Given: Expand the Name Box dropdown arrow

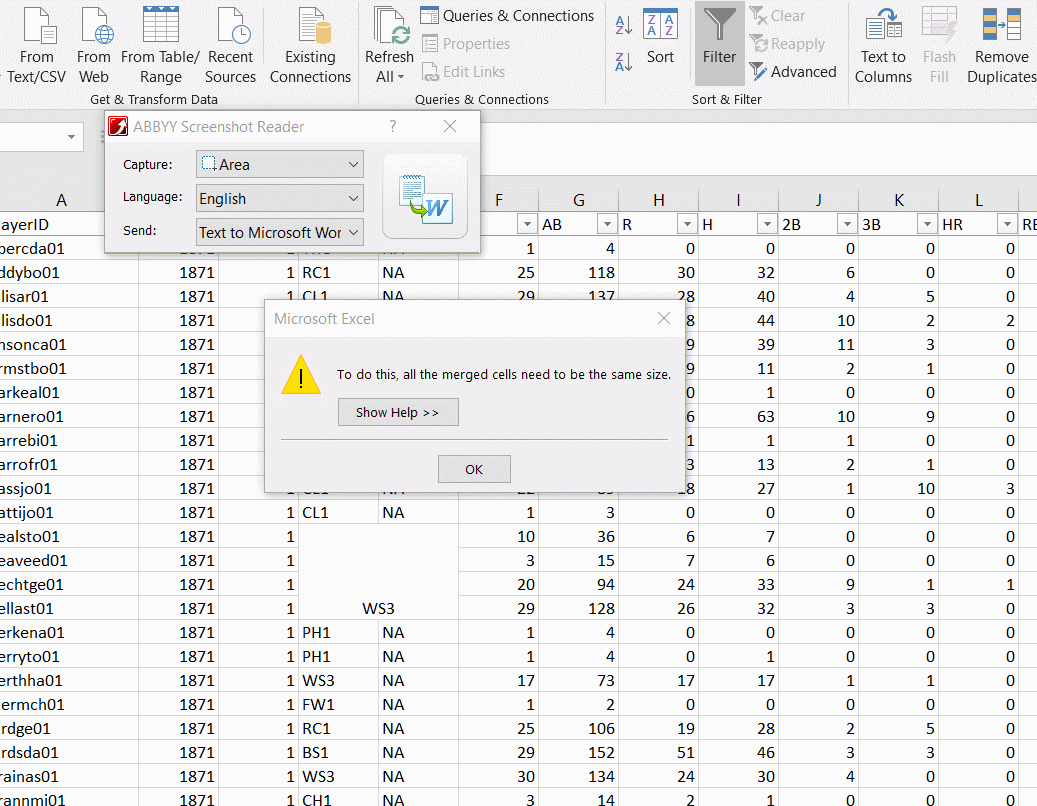Looking at the screenshot, I should 71,137.
